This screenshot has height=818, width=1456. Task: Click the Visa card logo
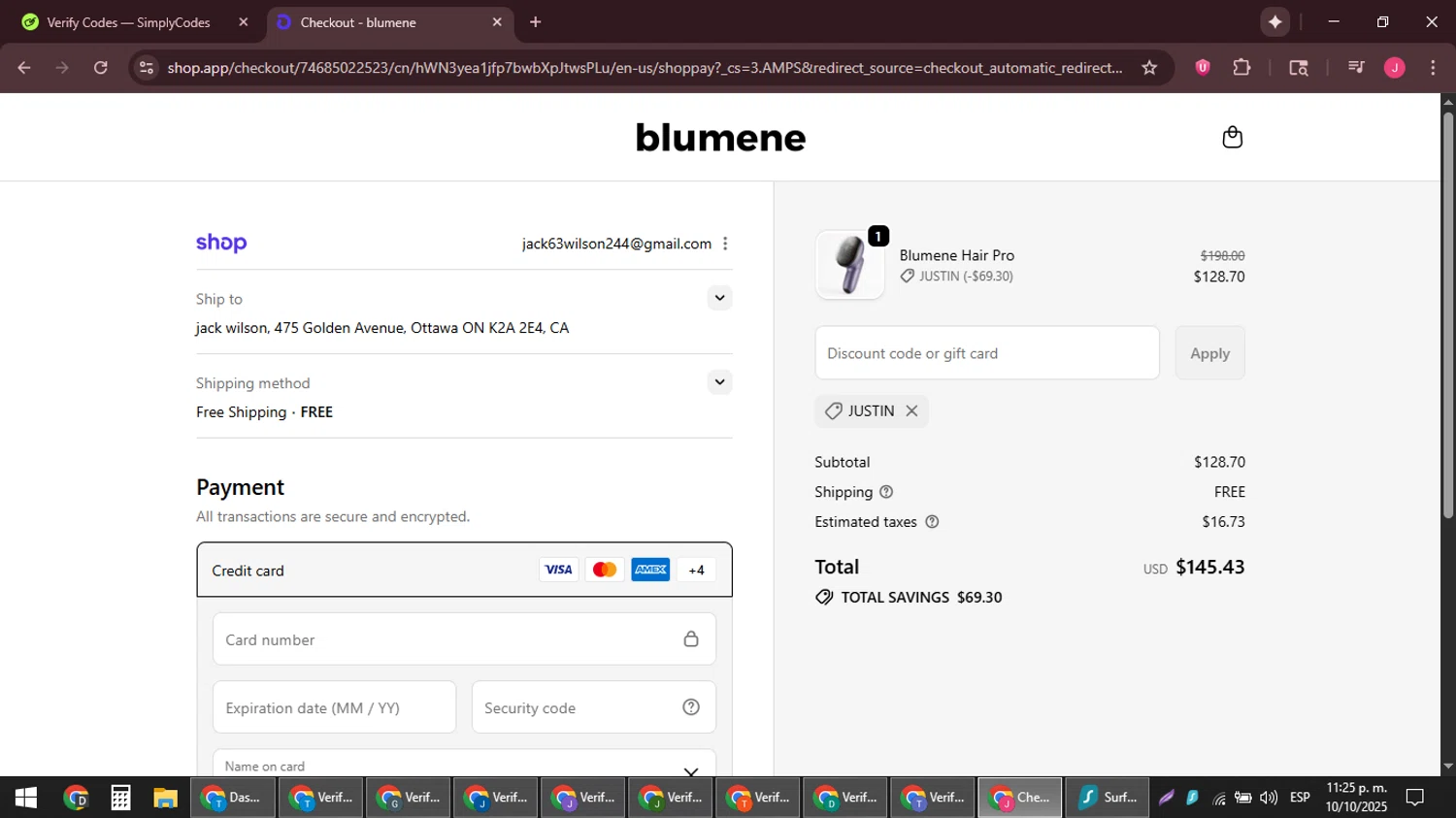point(558,570)
